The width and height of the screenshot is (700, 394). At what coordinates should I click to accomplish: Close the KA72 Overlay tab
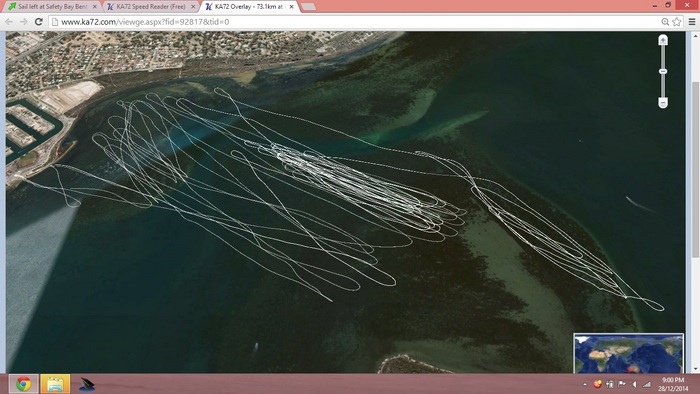292,7
